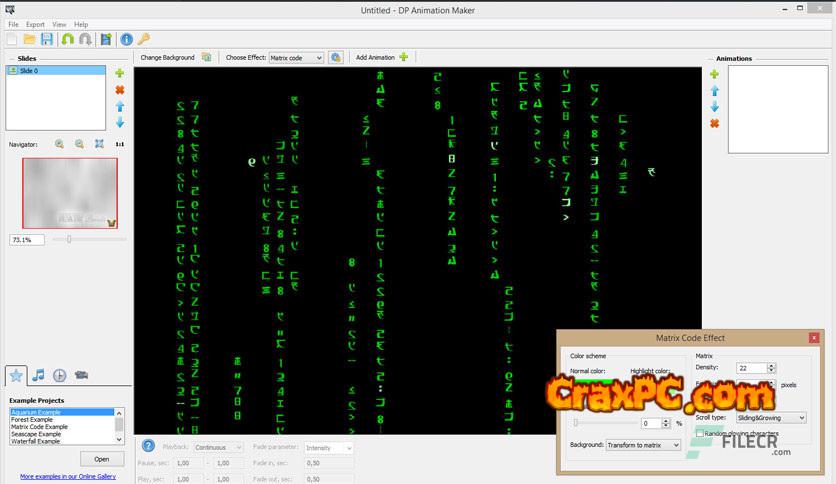Click the New project icon in toolbar
This screenshot has width=836, height=484.
pos(12,39)
